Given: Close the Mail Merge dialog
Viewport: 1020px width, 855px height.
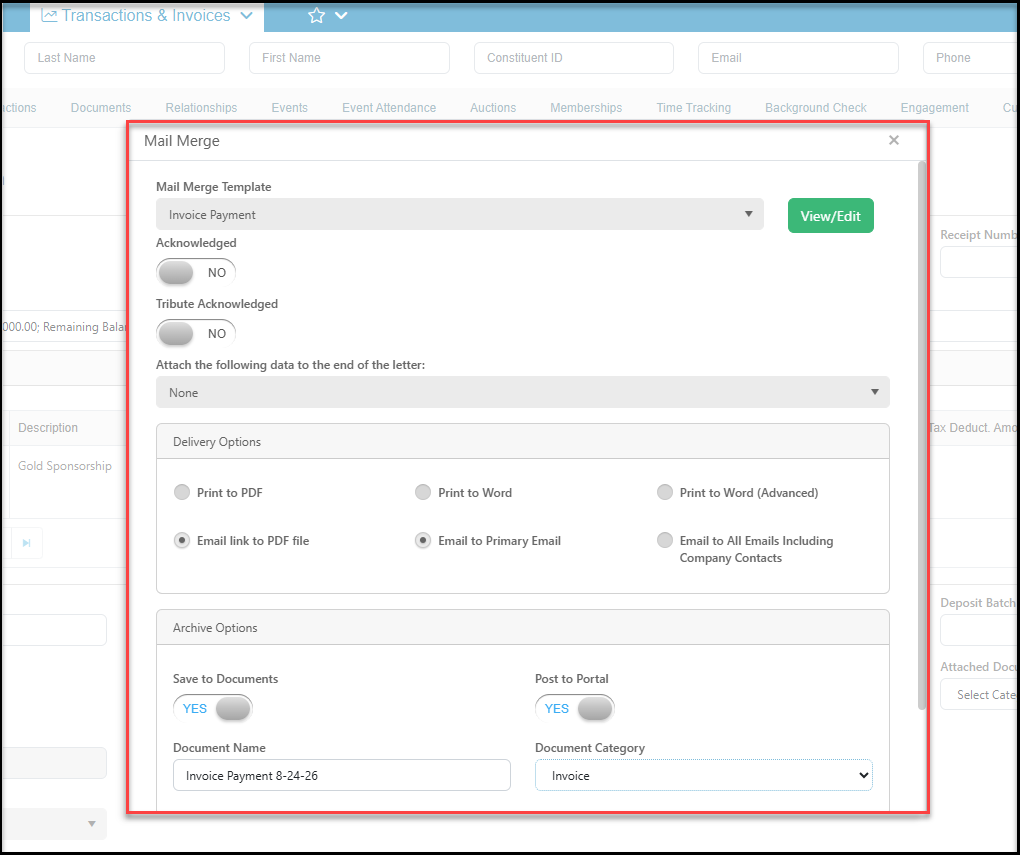Looking at the screenshot, I should tap(894, 140).
